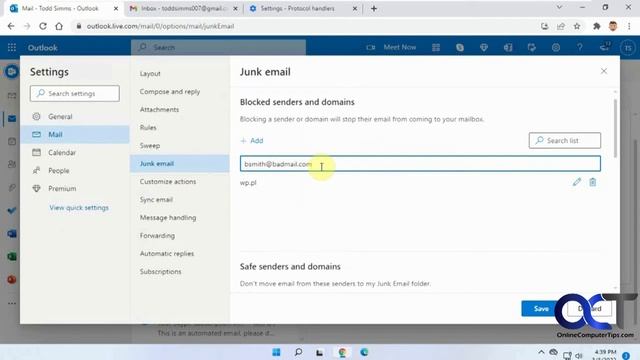
Task: Open the Premium settings category
Action: [x=75, y=188]
